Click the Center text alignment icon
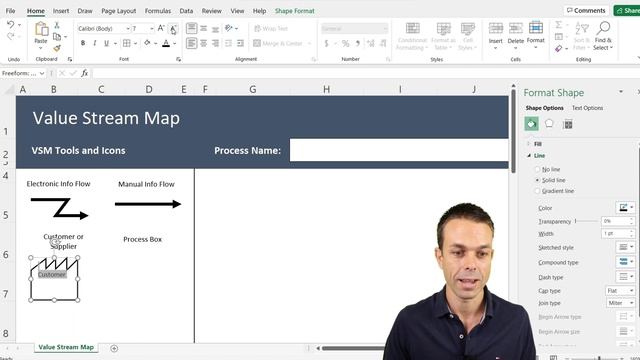This screenshot has width=640, height=360. (x=203, y=43)
